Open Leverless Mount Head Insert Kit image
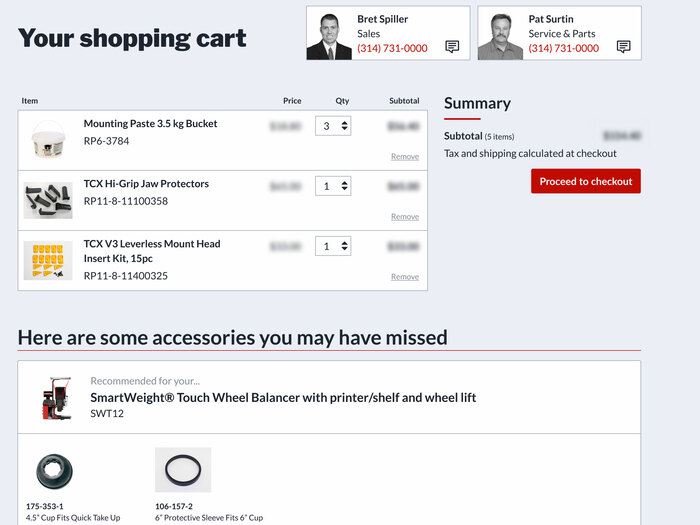This screenshot has height=525, width=700. pyautogui.click(x=48, y=260)
